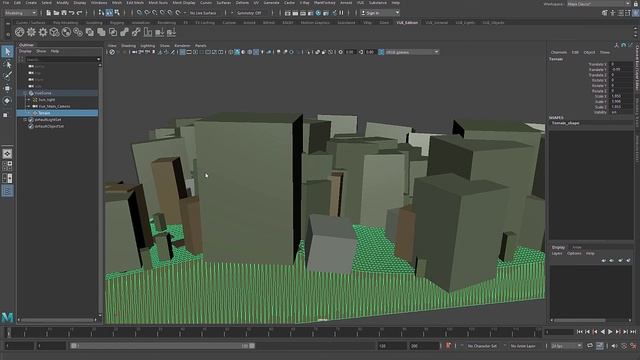Toggle workspace lock icon
This screenshot has height=360, width=640.
point(636,4)
